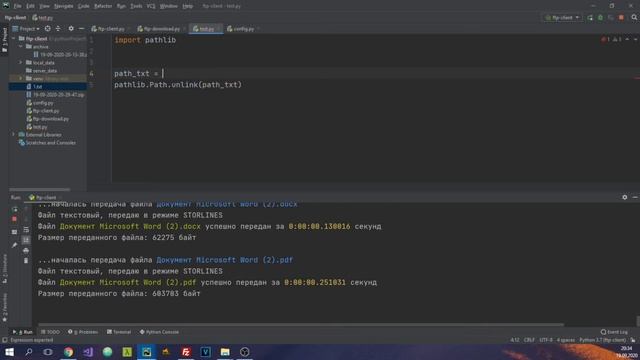The image size is (640, 360).
Task: Open the Python Console tool window
Action: click(x=159, y=332)
